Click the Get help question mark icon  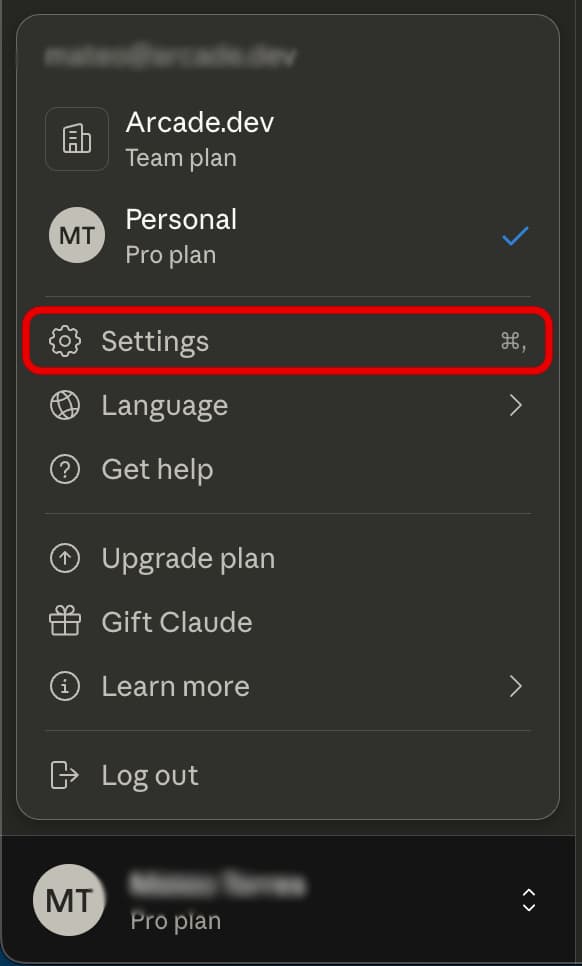[x=65, y=469]
